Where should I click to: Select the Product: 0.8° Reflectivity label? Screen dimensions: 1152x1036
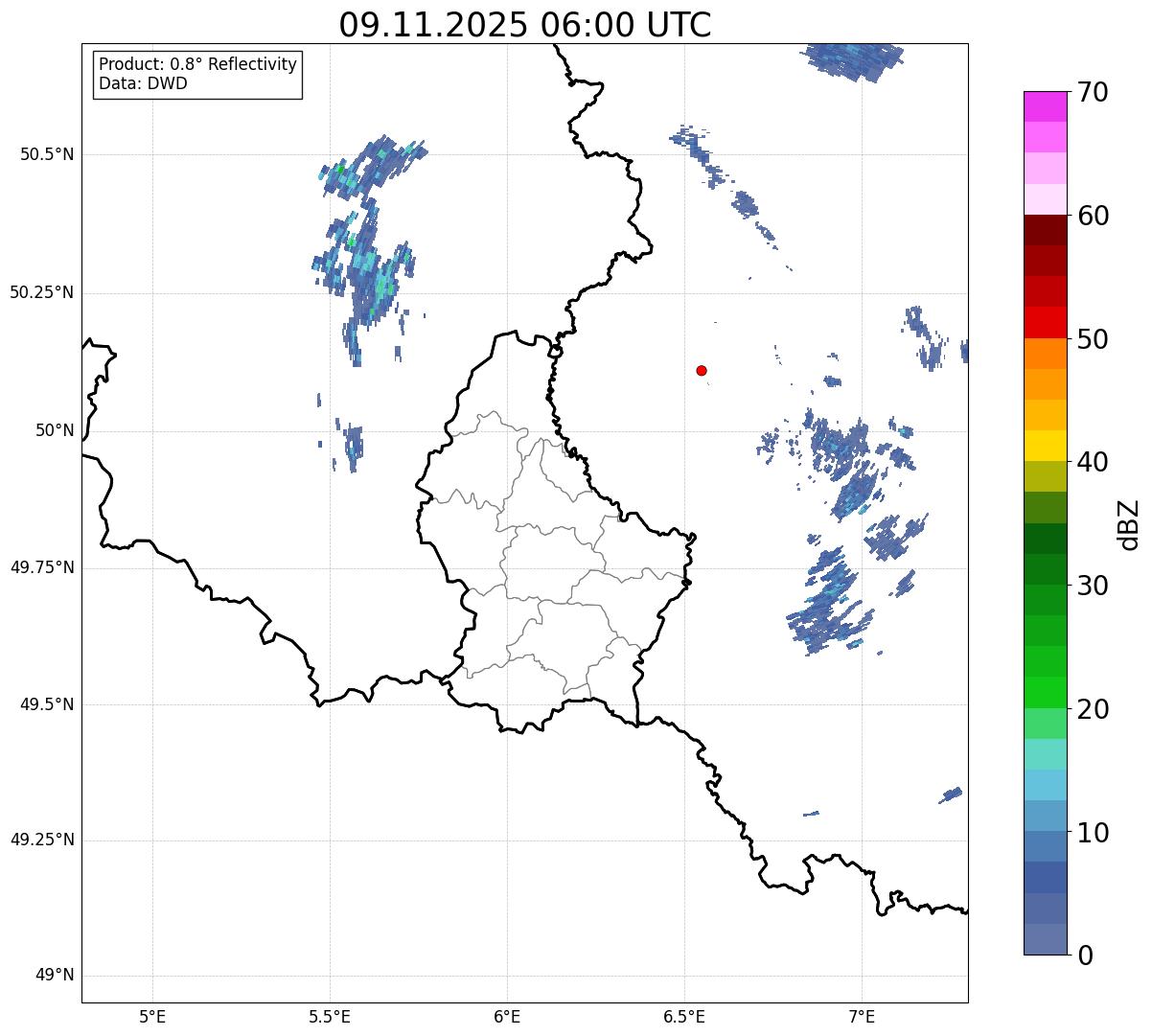[198, 64]
